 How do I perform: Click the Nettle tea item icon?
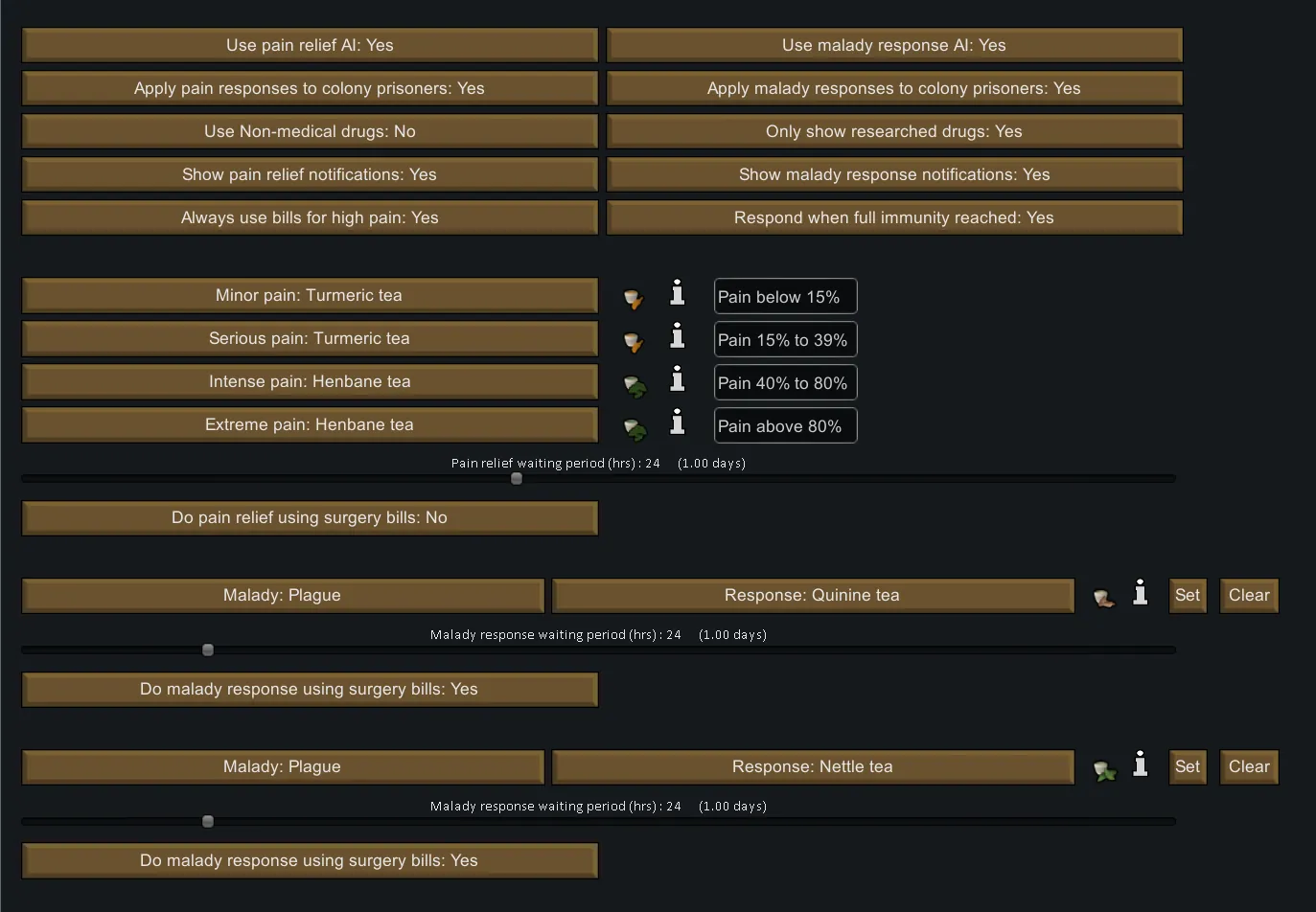coord(1104,770)
